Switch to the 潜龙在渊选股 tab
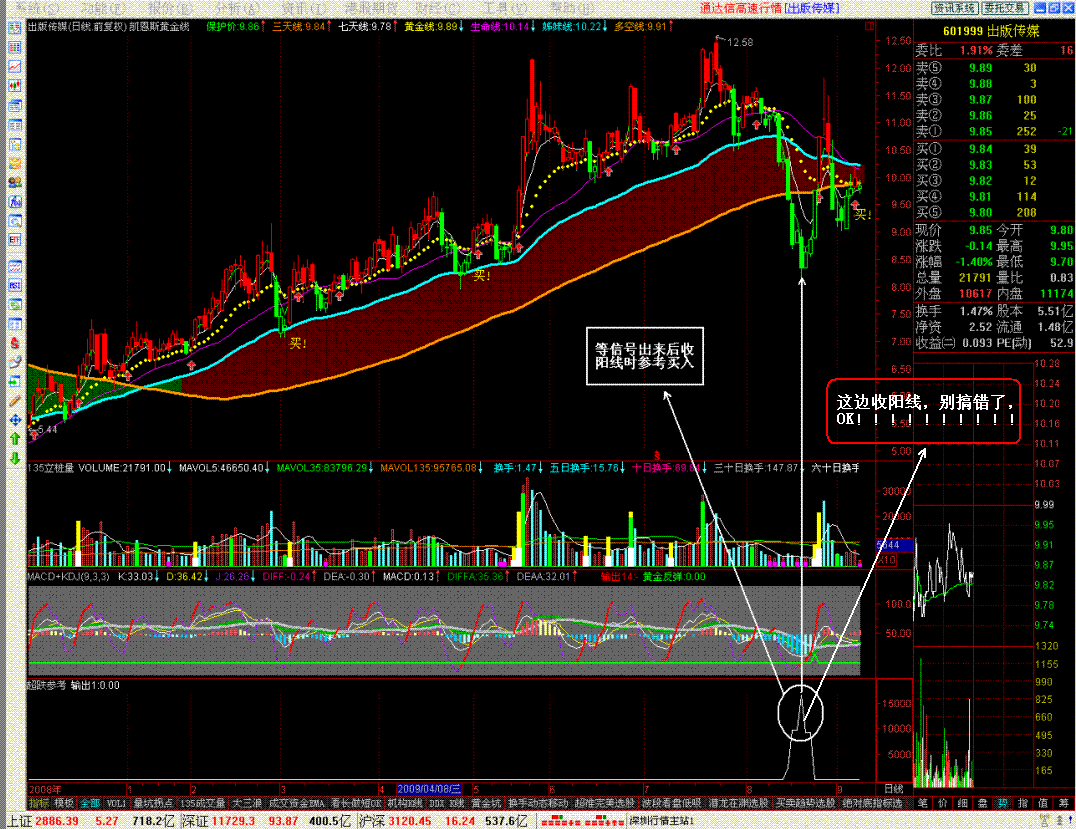The height and width of the screenshot is (829, 1076). point(738,803)
